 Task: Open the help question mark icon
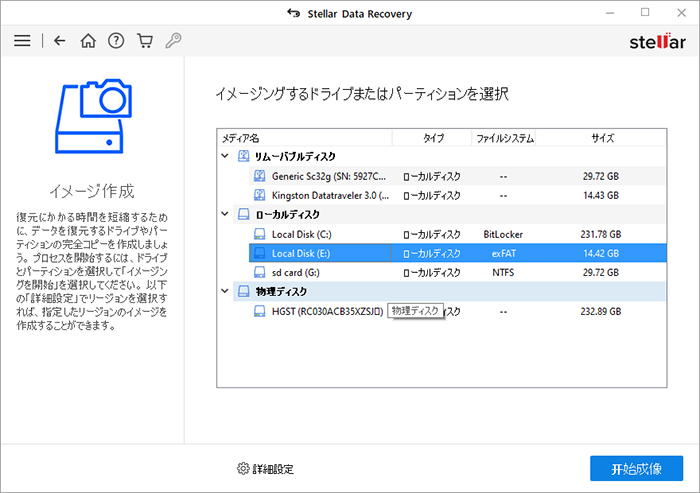[116, 41]
